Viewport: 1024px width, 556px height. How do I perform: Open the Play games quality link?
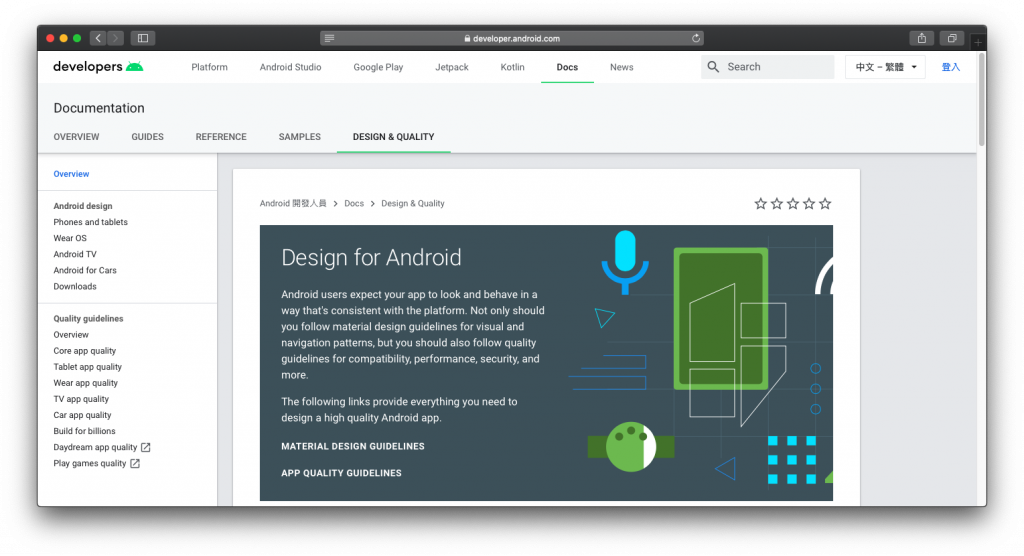(89, 464)
